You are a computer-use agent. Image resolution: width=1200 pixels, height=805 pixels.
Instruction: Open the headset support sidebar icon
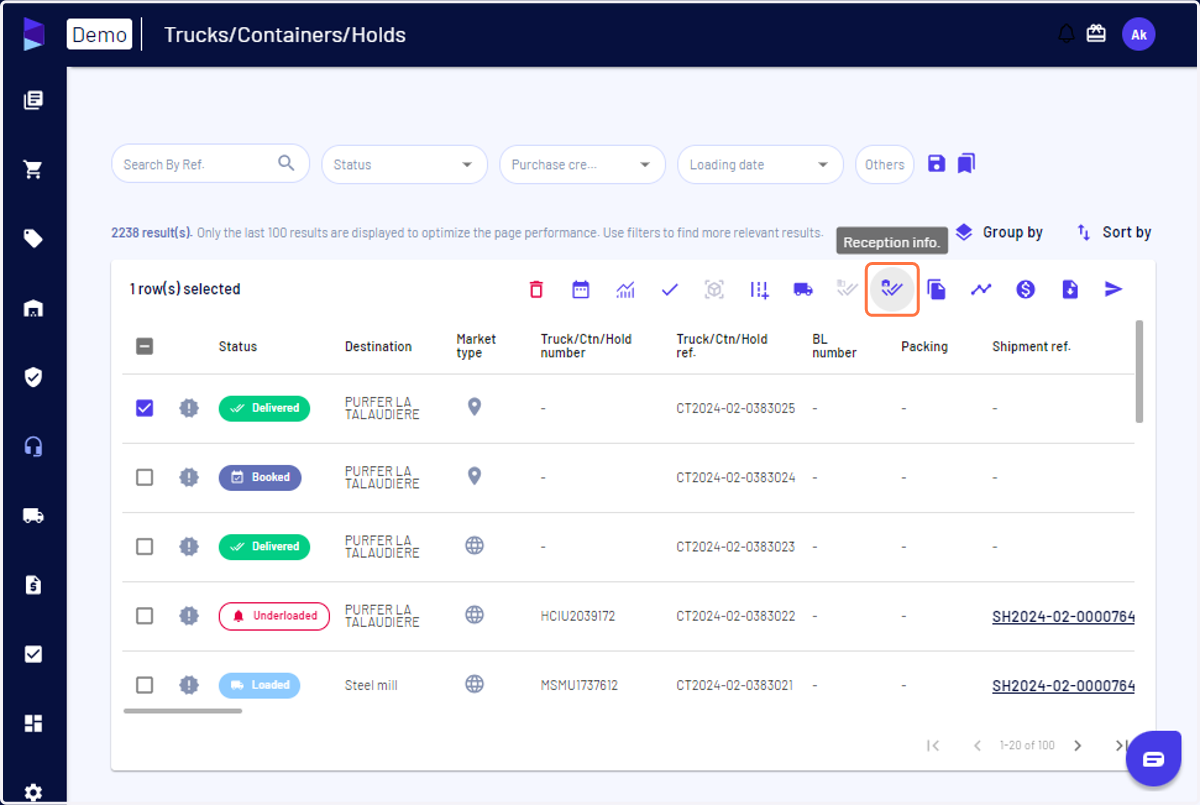33,446
